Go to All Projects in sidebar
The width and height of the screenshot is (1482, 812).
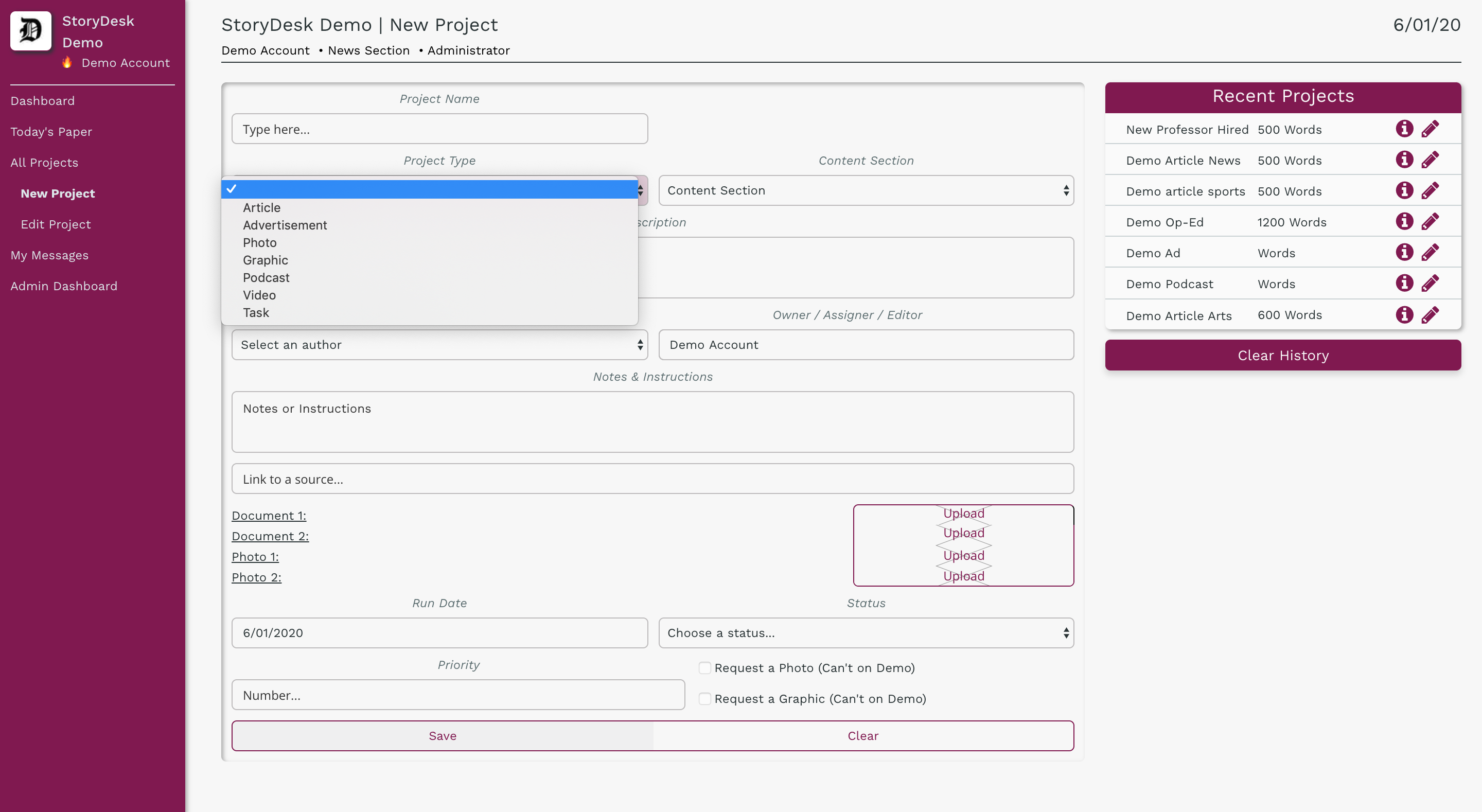pos(44,163)
